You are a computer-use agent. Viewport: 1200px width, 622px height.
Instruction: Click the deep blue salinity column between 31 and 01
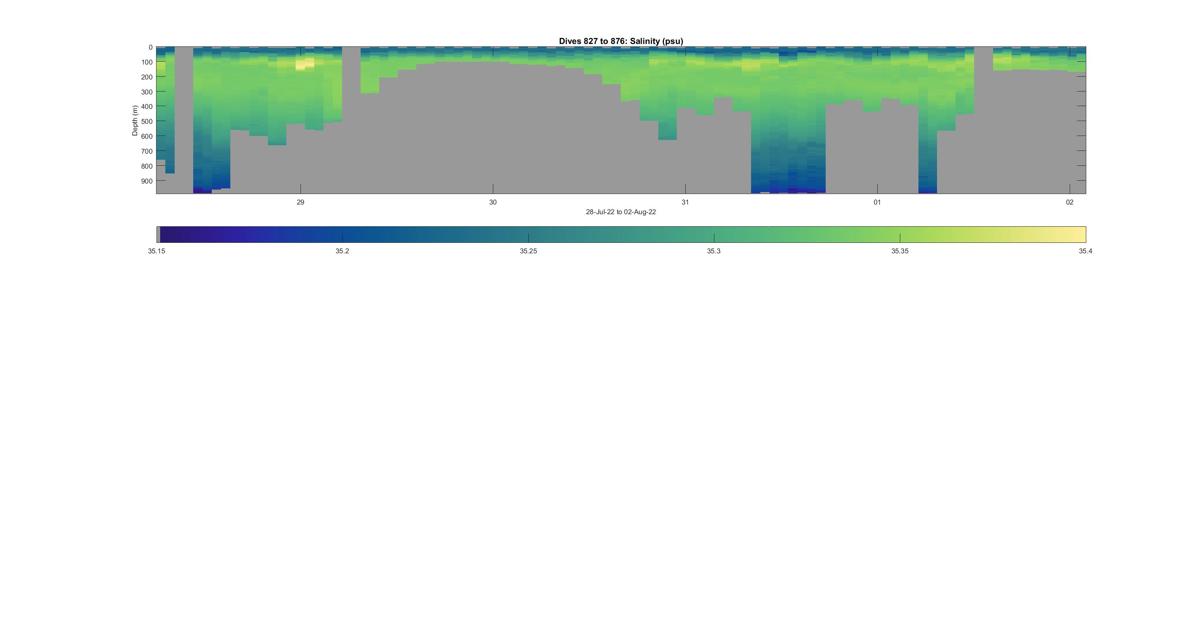788,150
